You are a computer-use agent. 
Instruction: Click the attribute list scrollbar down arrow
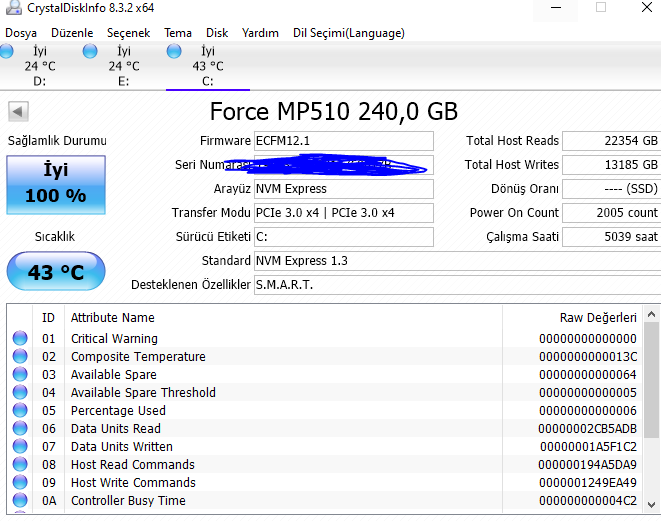pos(651,504)
